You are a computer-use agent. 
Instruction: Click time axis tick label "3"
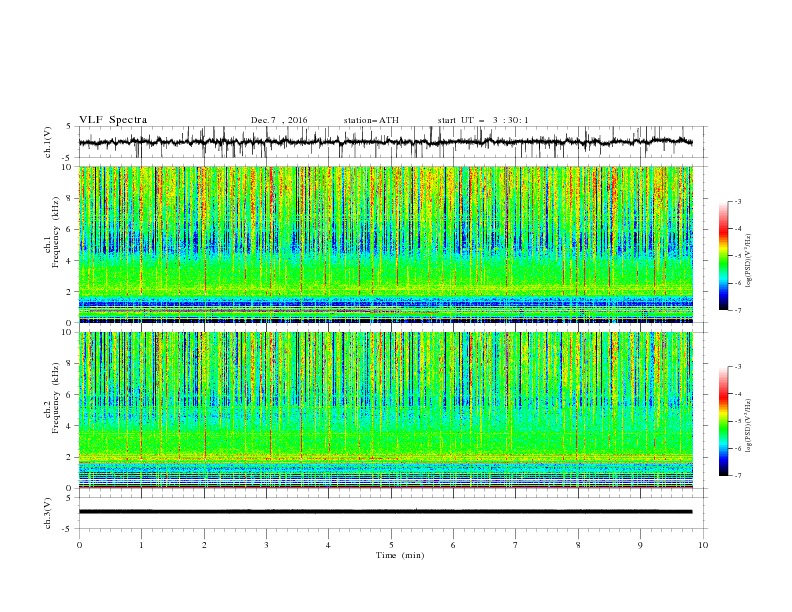point(266,545)
